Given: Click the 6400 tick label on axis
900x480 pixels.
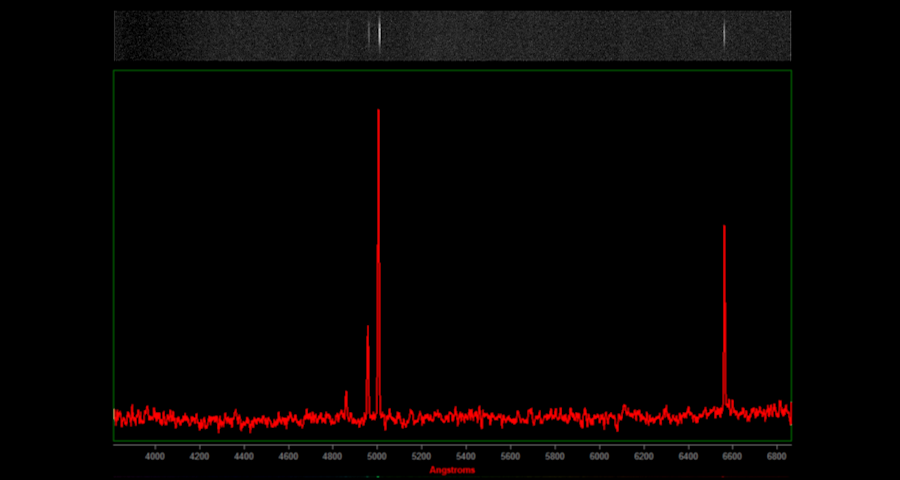Looking at the screenshot, I should point(688,456).
